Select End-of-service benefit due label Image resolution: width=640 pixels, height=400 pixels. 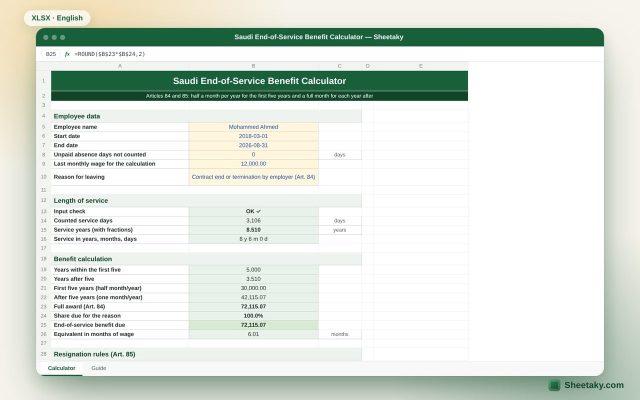coord(120,325)
